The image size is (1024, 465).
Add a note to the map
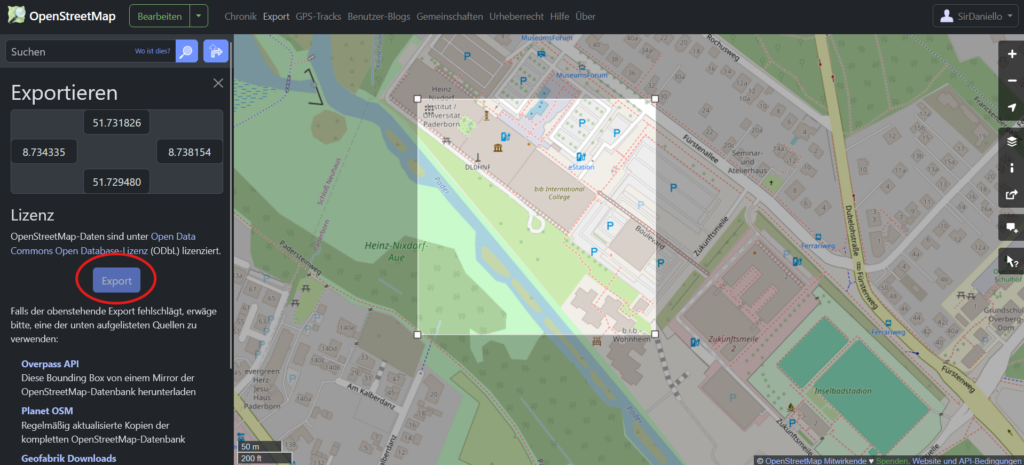[x=1011, y=228]
